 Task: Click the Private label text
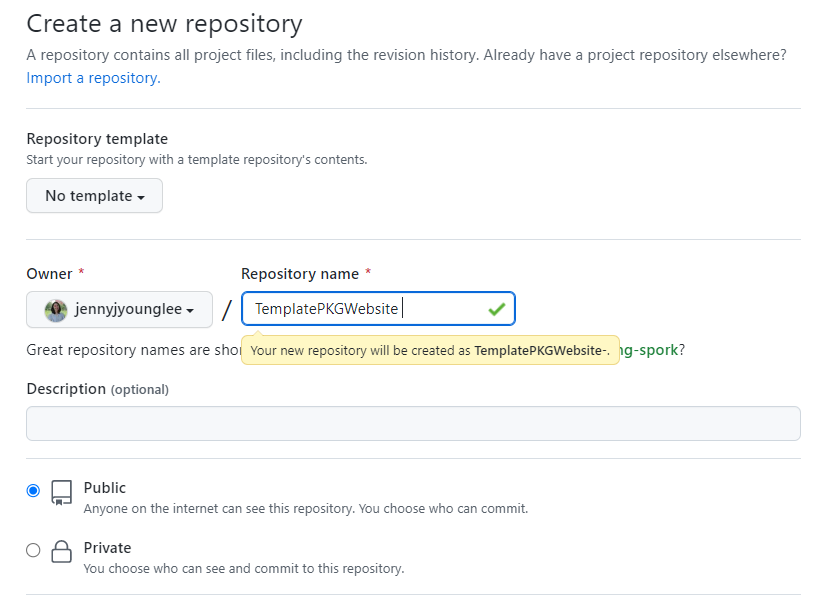click(x=107, y=548)
